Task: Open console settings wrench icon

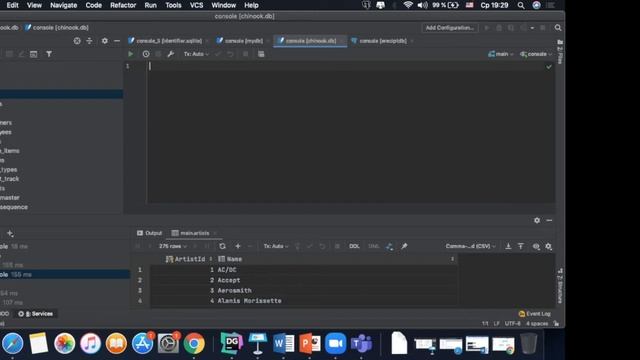Action: tap(171, 54)
